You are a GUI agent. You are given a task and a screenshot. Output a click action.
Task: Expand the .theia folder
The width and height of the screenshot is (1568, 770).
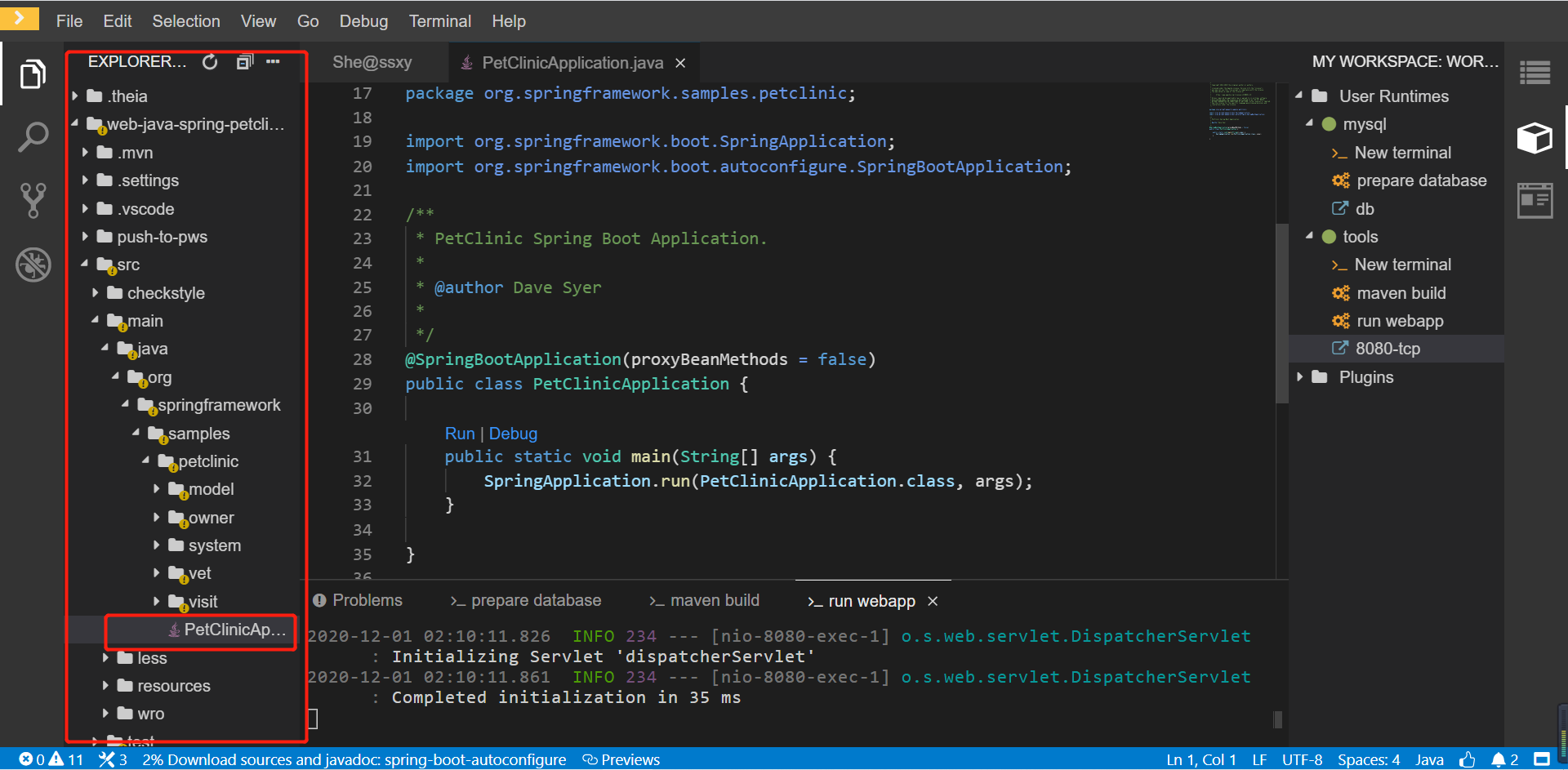(x=75, y=96)
